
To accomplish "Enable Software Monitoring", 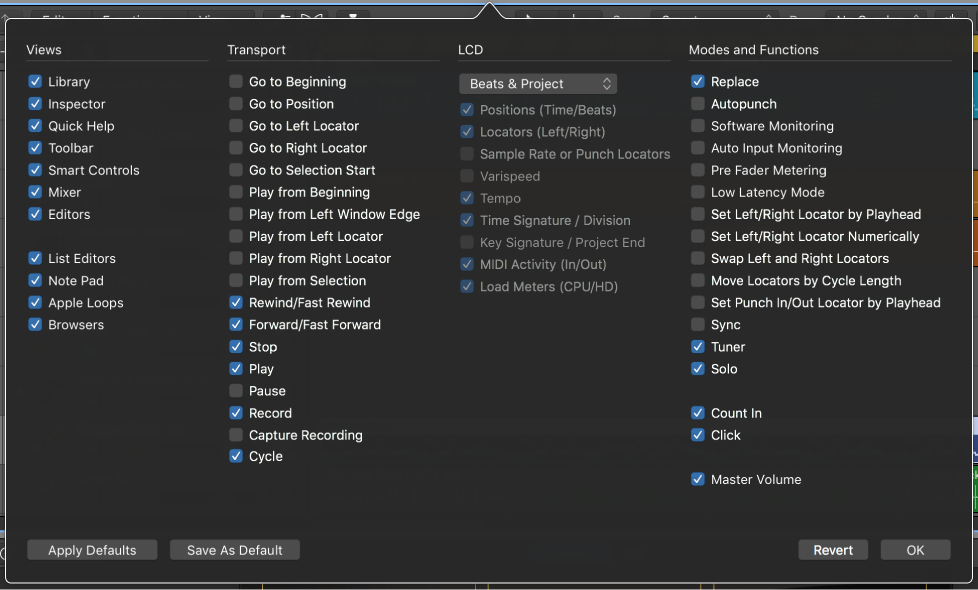I will 697,125.
